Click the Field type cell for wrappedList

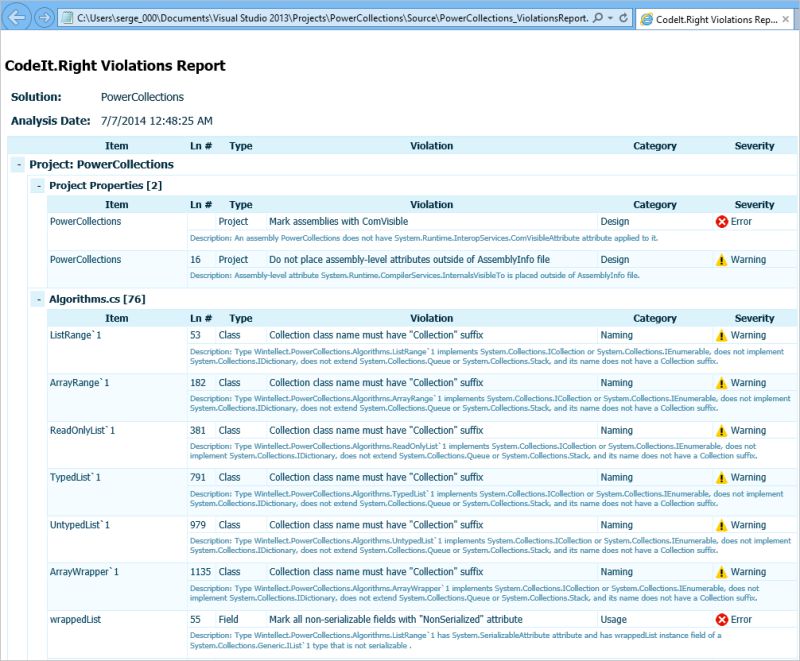(x=229, y=619)
